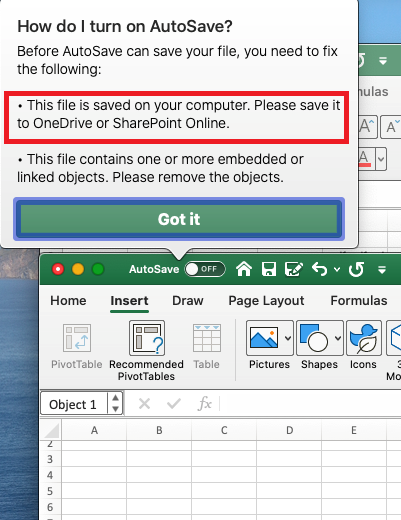This screenshot has width=401, height=520.
Task: Click the edit-and-save pencil icon
Action: pyautogui.click(x=294, y=269)
